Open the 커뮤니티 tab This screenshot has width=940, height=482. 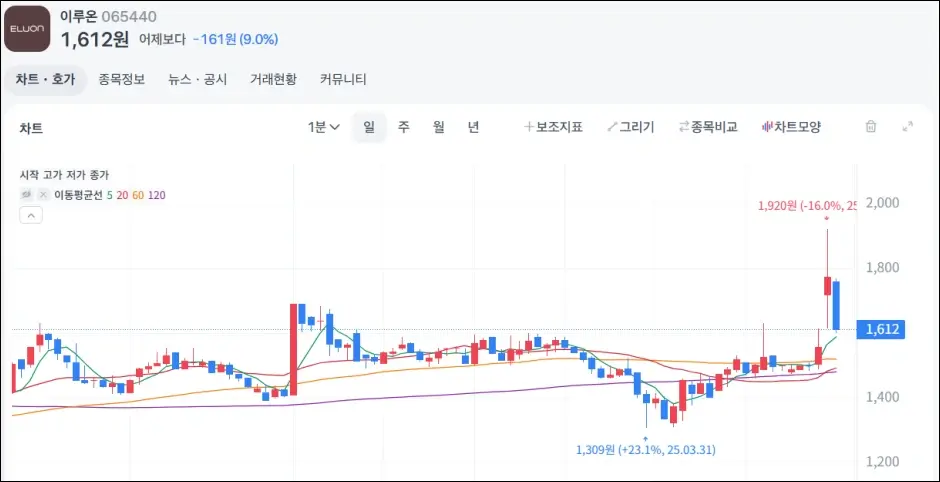[x=343, y=79]
